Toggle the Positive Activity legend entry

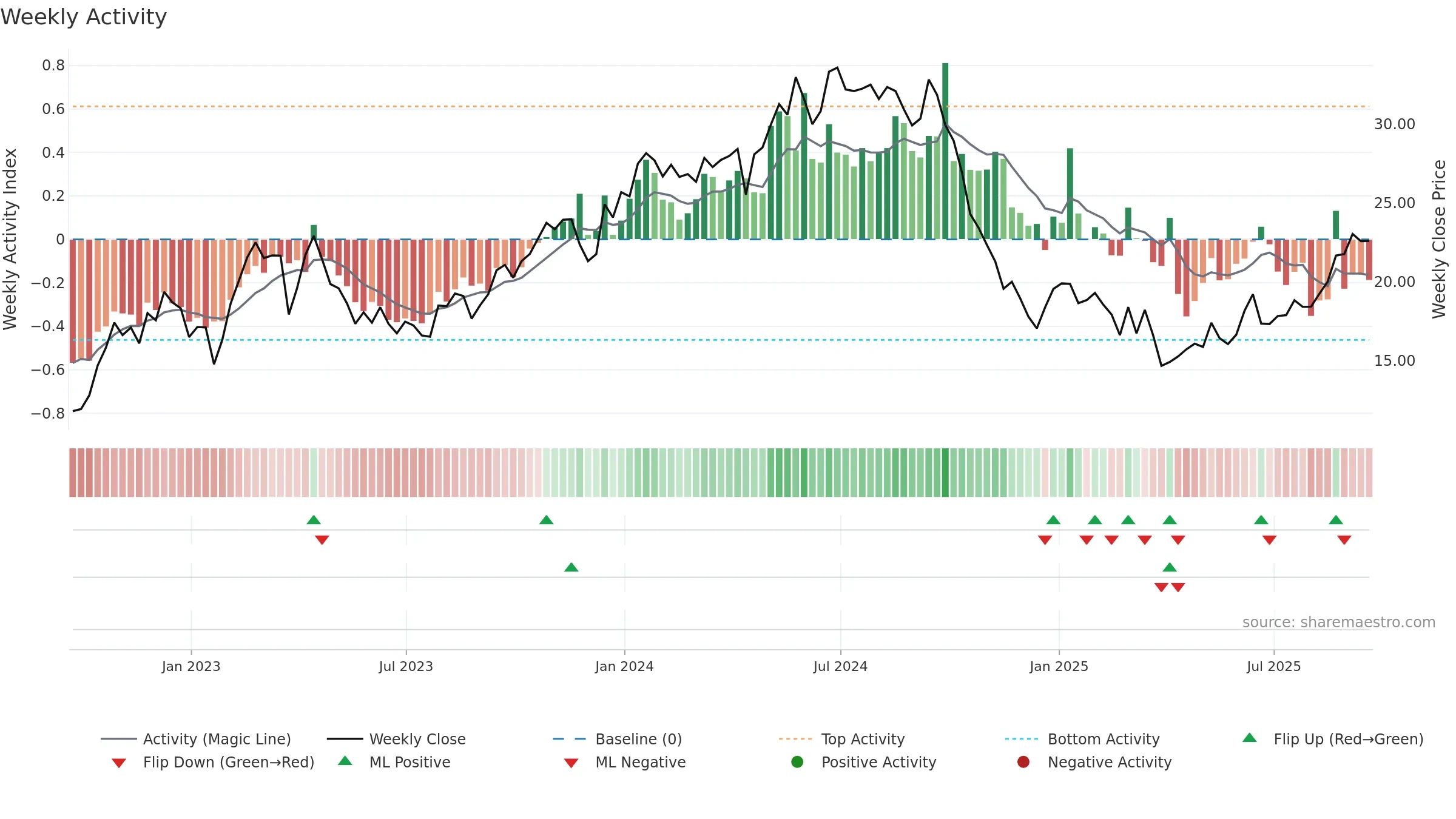[x=864, y=762]
